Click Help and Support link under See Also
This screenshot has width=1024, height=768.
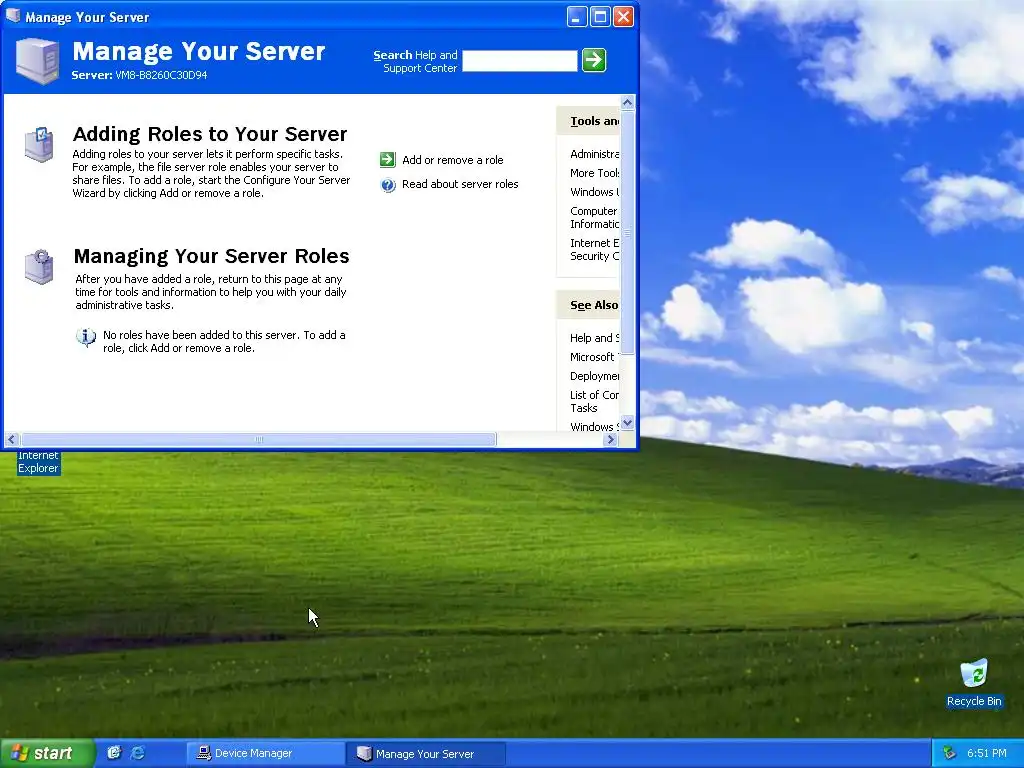click(x=594, y=338)
